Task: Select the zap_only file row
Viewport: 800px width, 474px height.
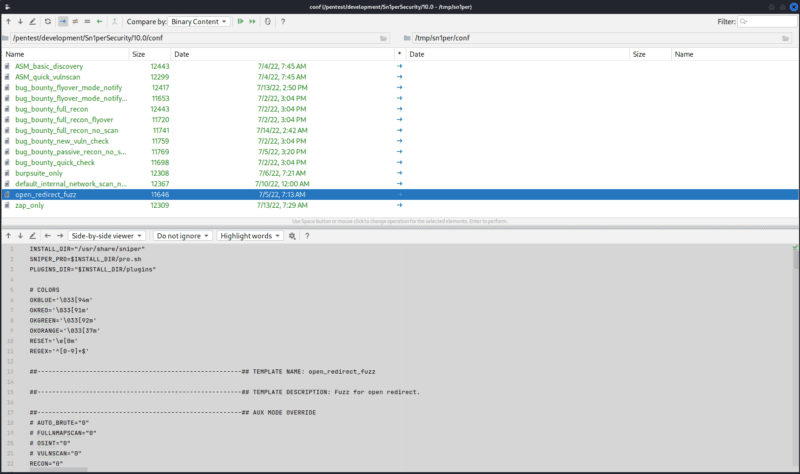Action: coord(400,206)
